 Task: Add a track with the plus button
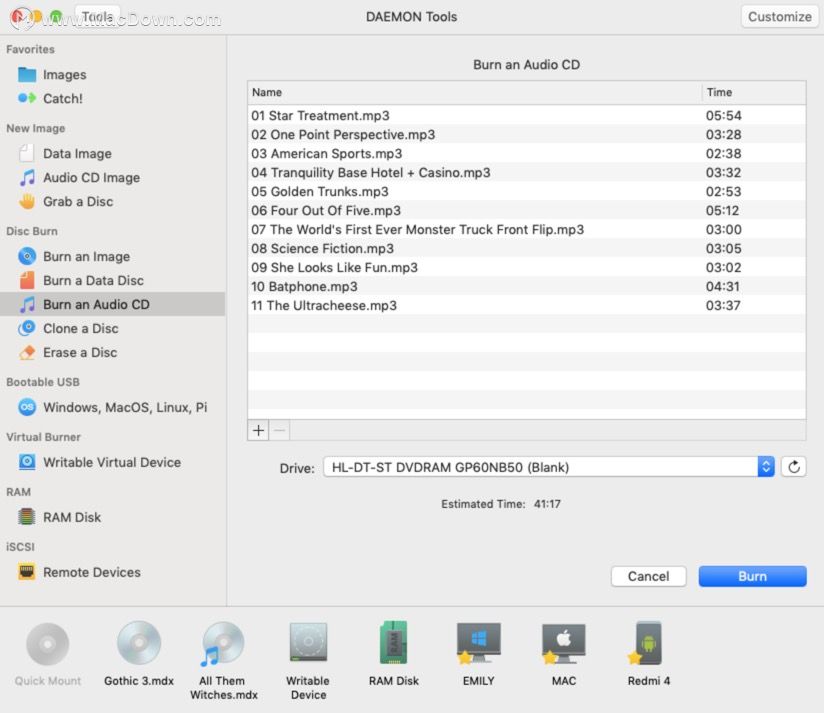258,430
